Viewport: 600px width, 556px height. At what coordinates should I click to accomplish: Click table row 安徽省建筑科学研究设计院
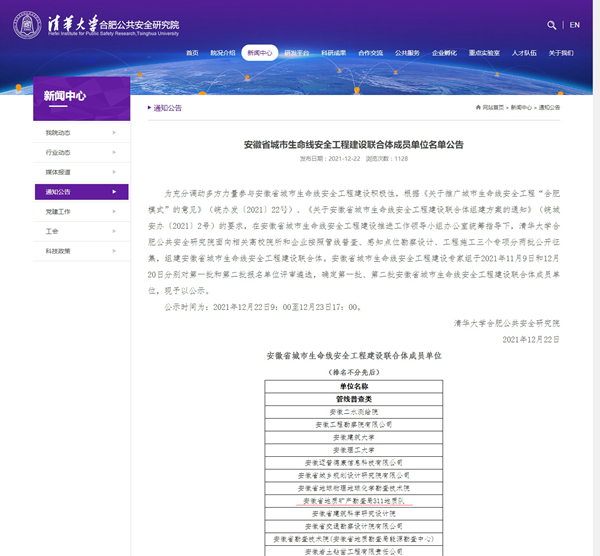354,514
